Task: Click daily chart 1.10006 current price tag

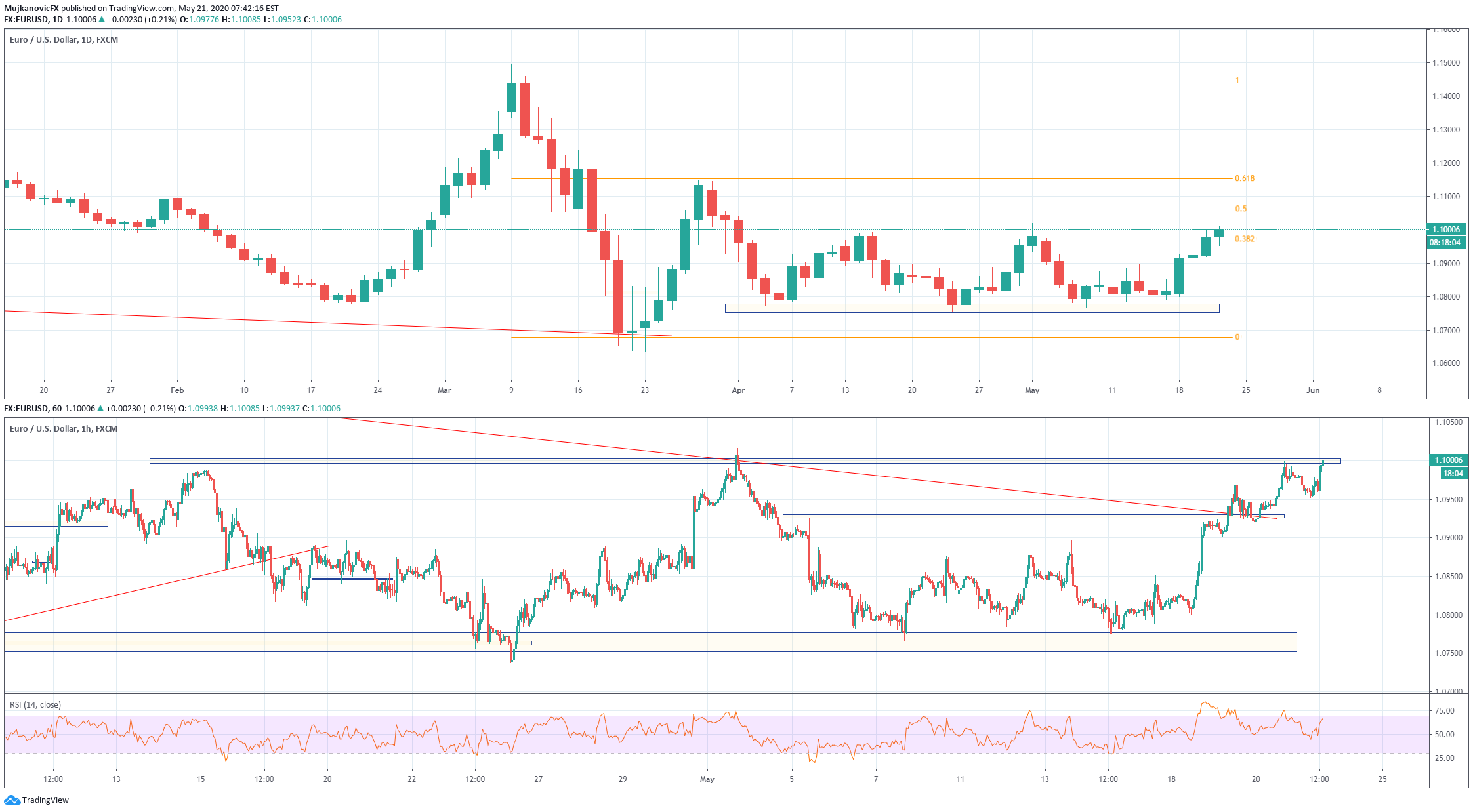Action: [x=1445, y=230]
